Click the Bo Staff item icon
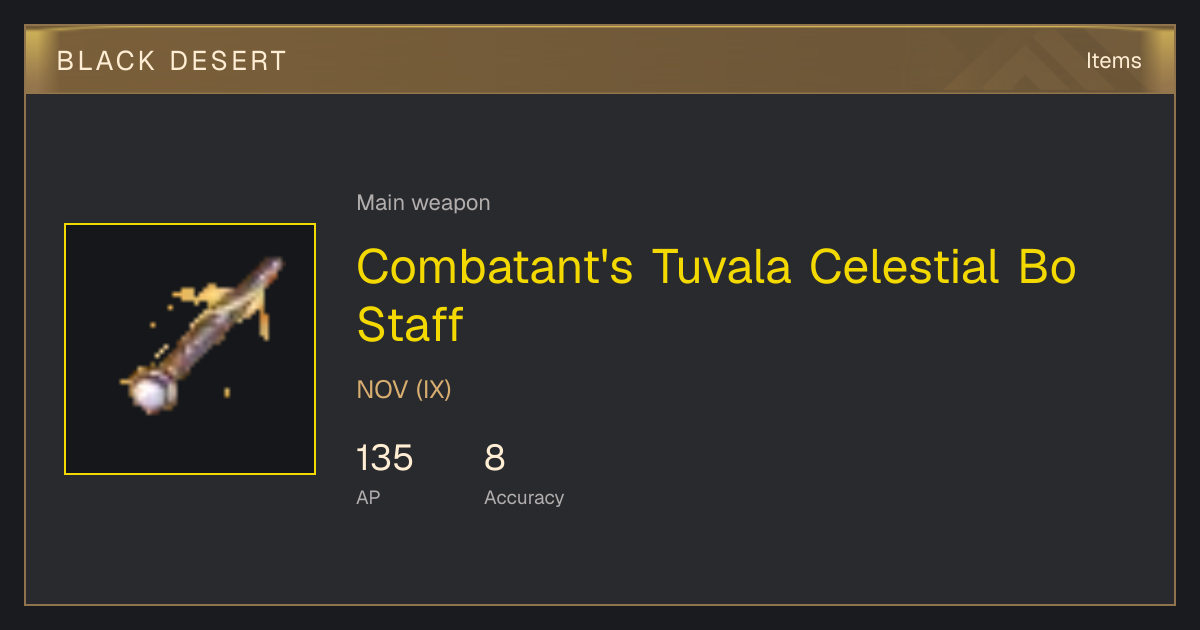 pos(190,349)
